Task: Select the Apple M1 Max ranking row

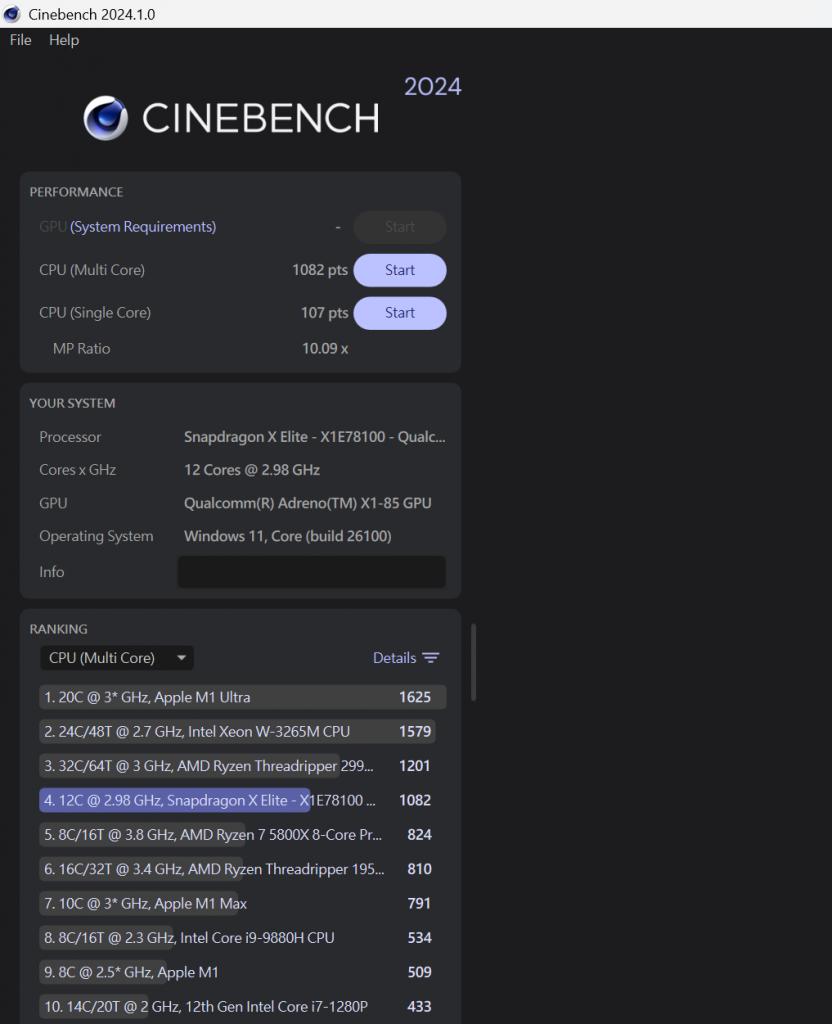Action: [x=242, y=903]
